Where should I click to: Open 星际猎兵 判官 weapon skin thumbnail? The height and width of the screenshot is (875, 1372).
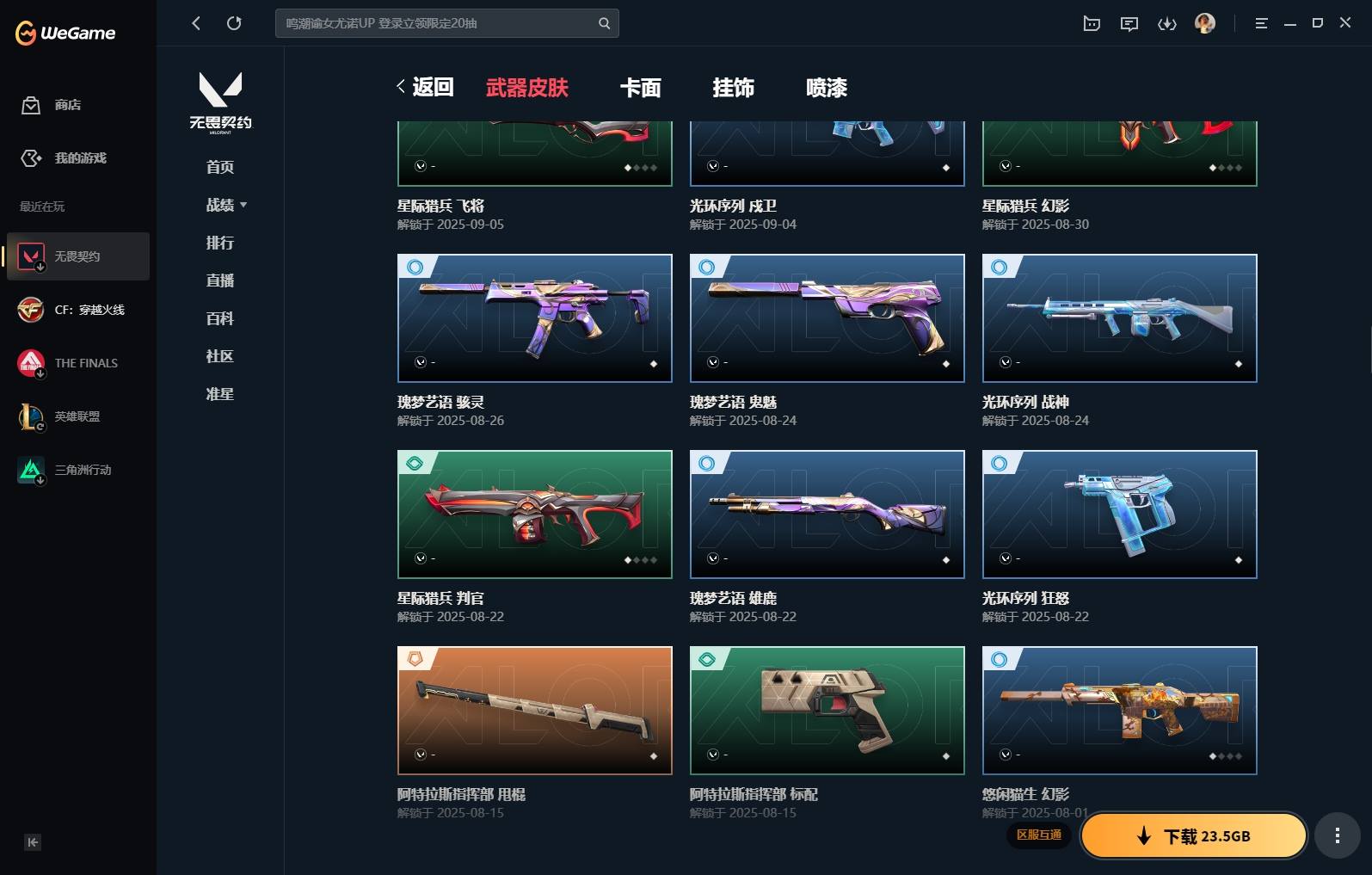point(534,515)
